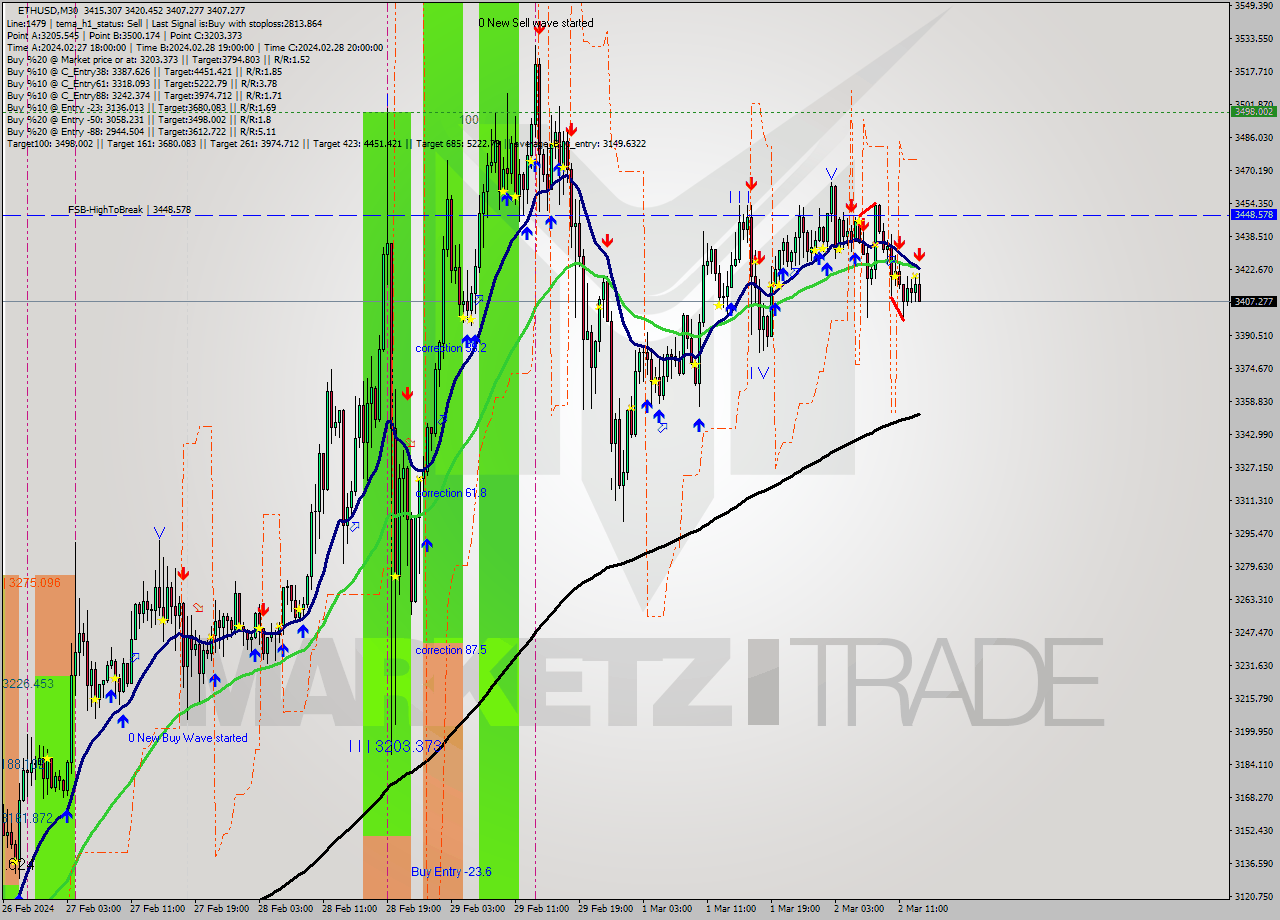Select the 'correction 61.8' label
The width and height of the screenshot is (1280, 920).
tap(451, 493)
